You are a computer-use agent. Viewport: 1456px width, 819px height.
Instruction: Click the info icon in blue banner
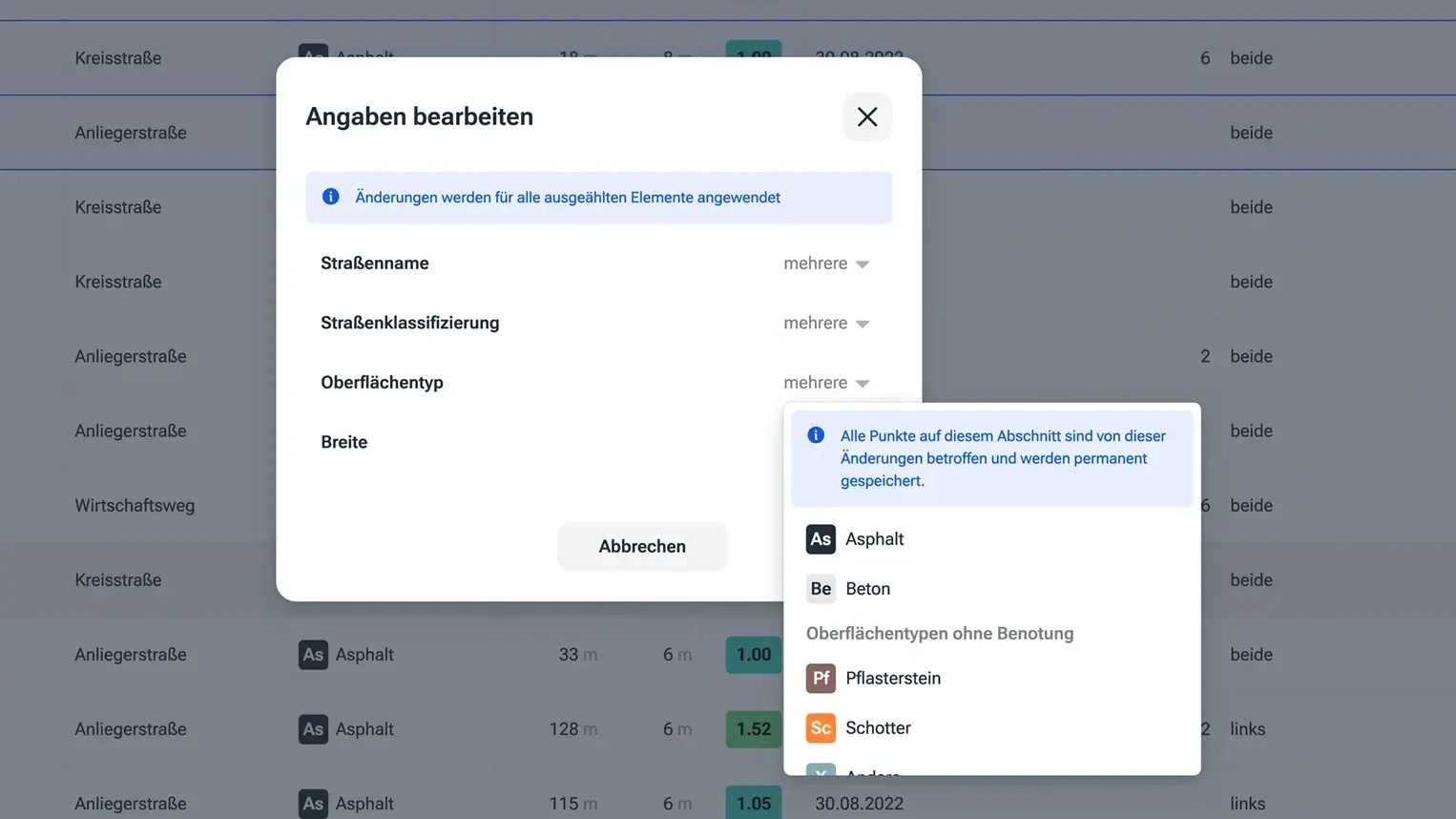coord(331,197)
